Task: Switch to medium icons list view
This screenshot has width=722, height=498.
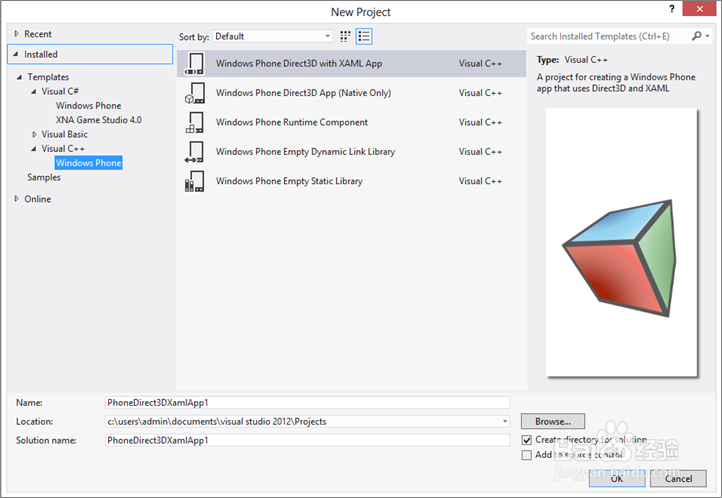Action: click(x=364, y=36)
